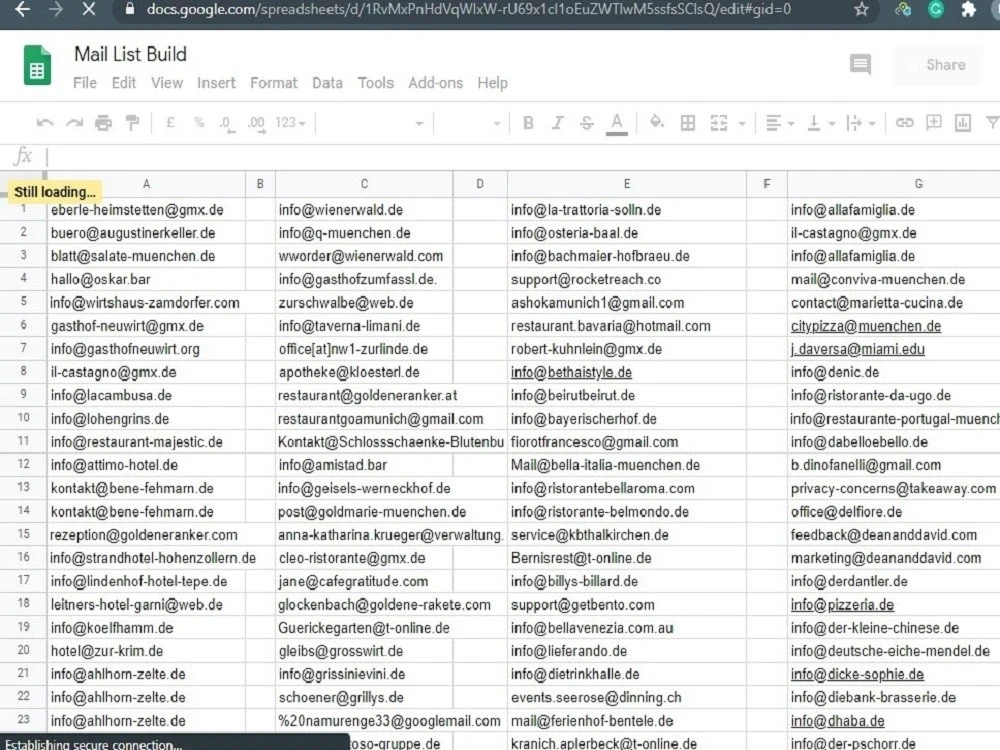Screen dimensions: 1000x750
Task: Select the Paint format tool
Action: click(x=130, y=122)
